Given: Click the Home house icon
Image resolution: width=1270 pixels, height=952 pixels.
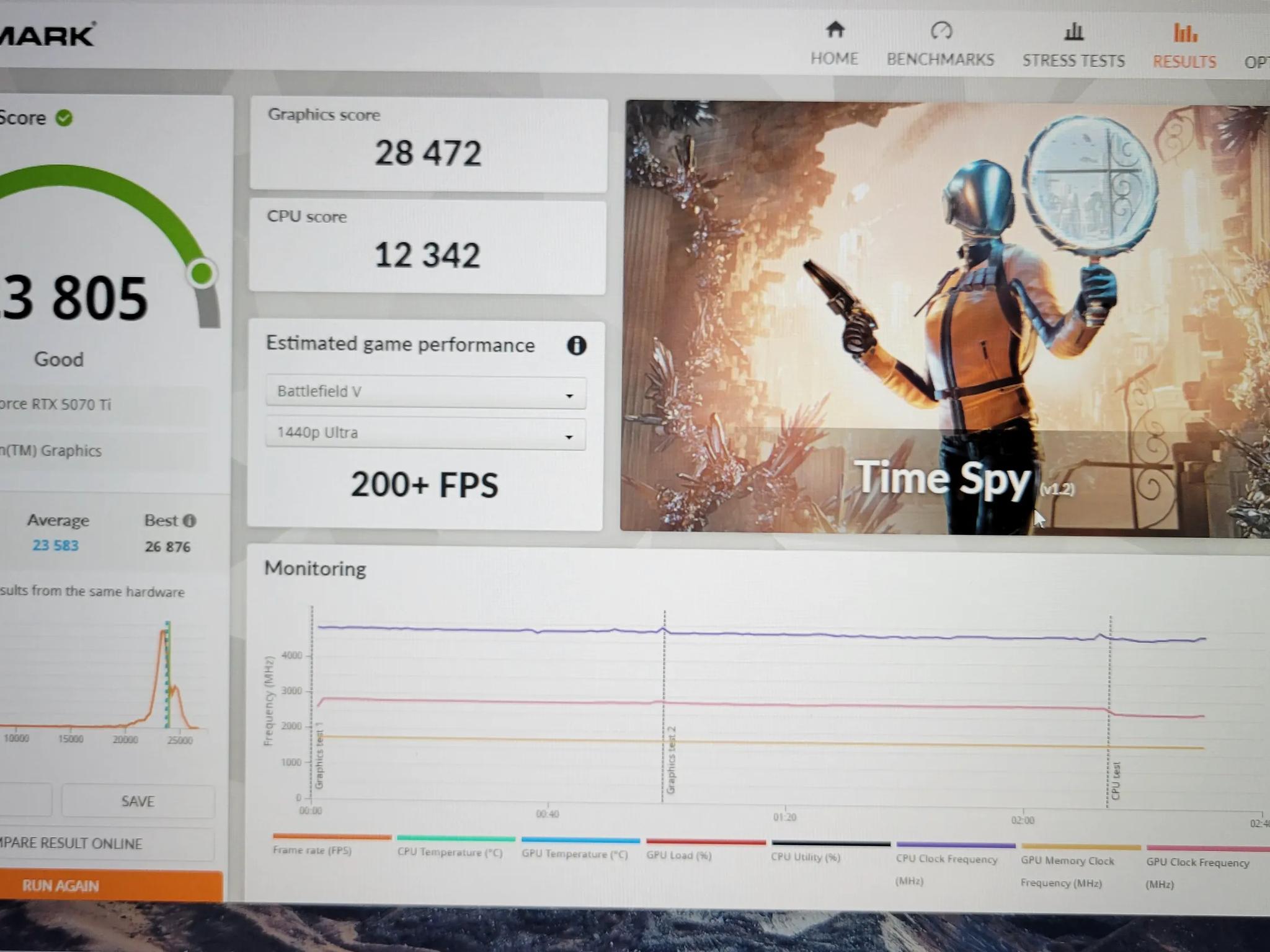Looking at the screenshot, I should 835,29.
